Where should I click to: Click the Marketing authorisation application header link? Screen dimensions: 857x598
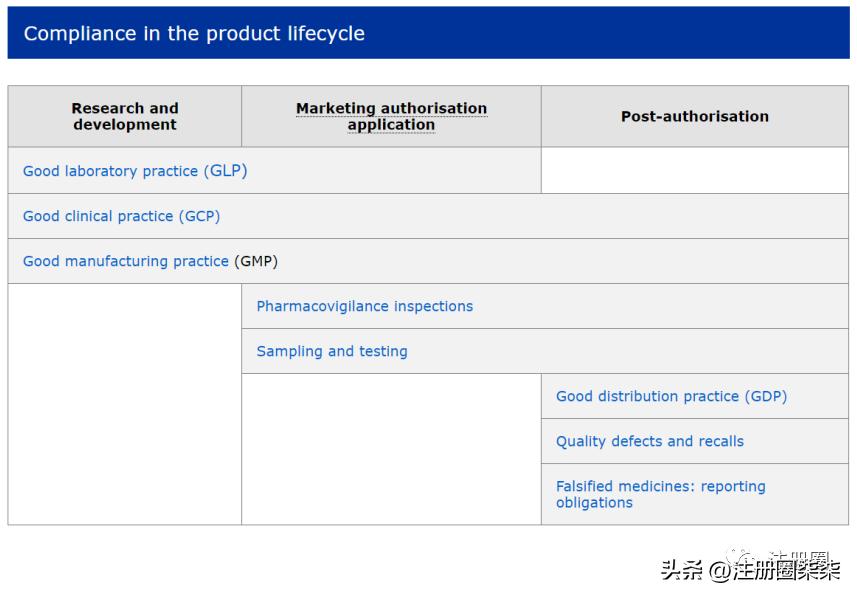coord(391,116)
